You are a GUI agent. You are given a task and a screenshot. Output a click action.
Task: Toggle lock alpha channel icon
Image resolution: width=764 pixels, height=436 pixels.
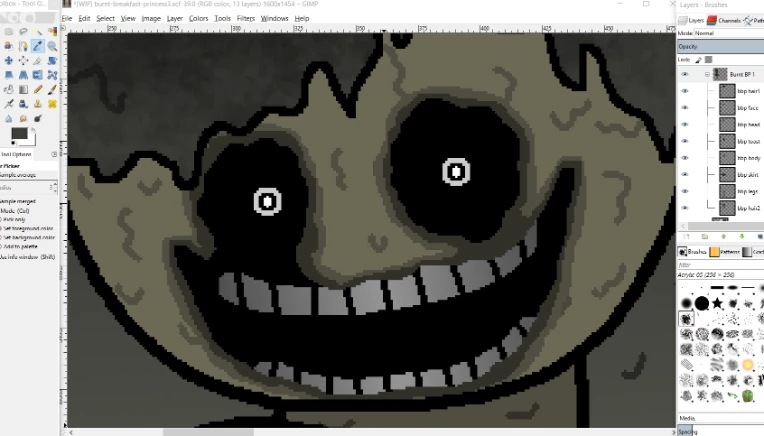tap(708, 59)
